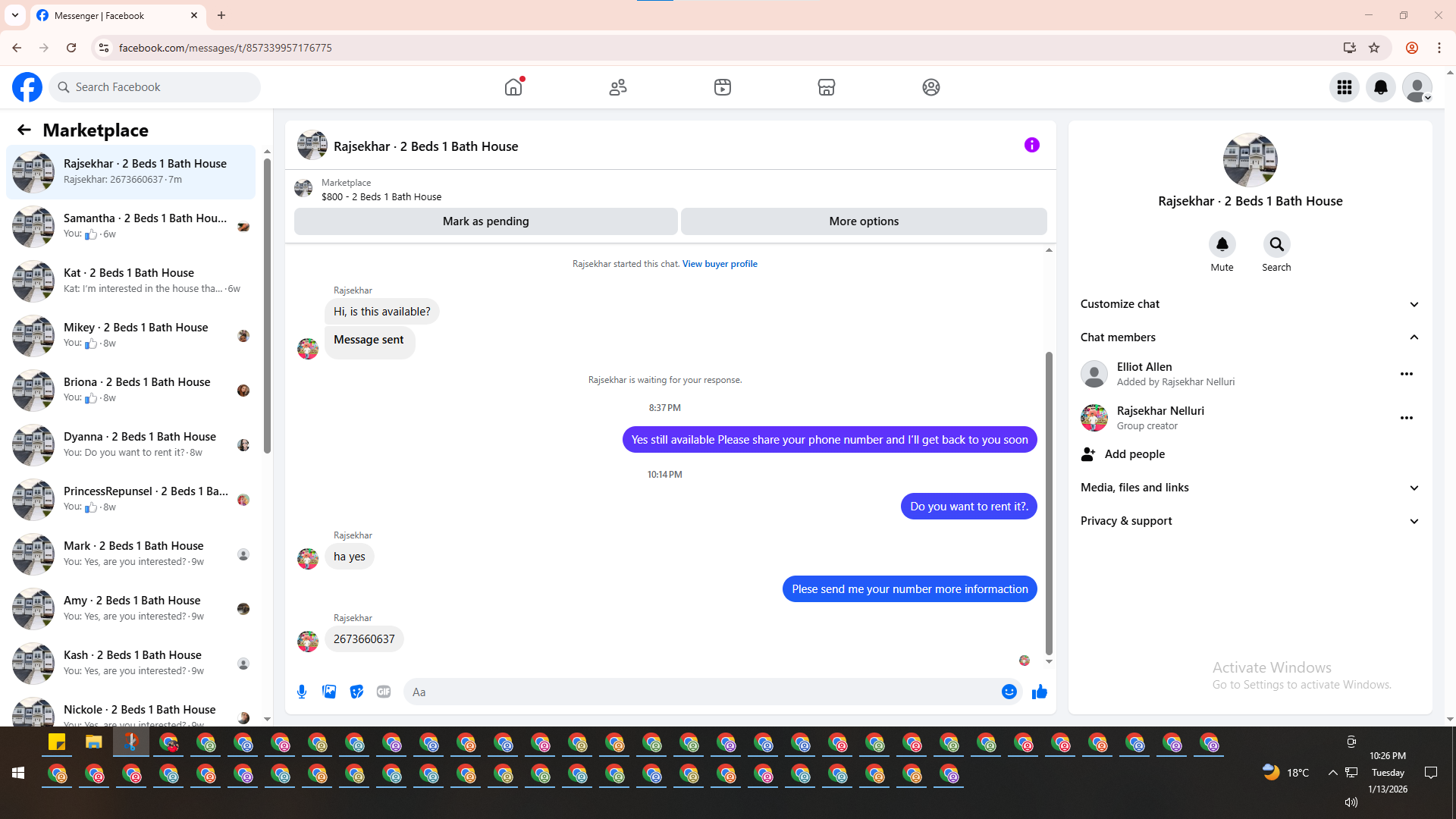Go to Marketplace tab in top navigation
The height and width of the screenshot is (819, 1456).
(x=826, y=87)
